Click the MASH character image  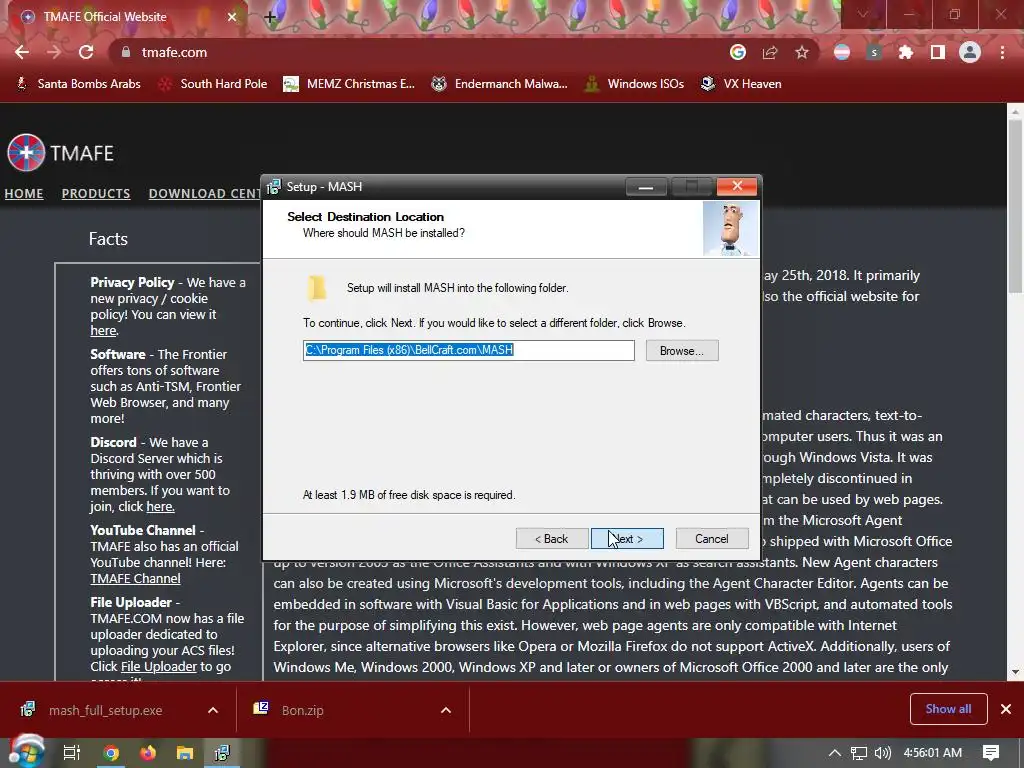(730, 229)
